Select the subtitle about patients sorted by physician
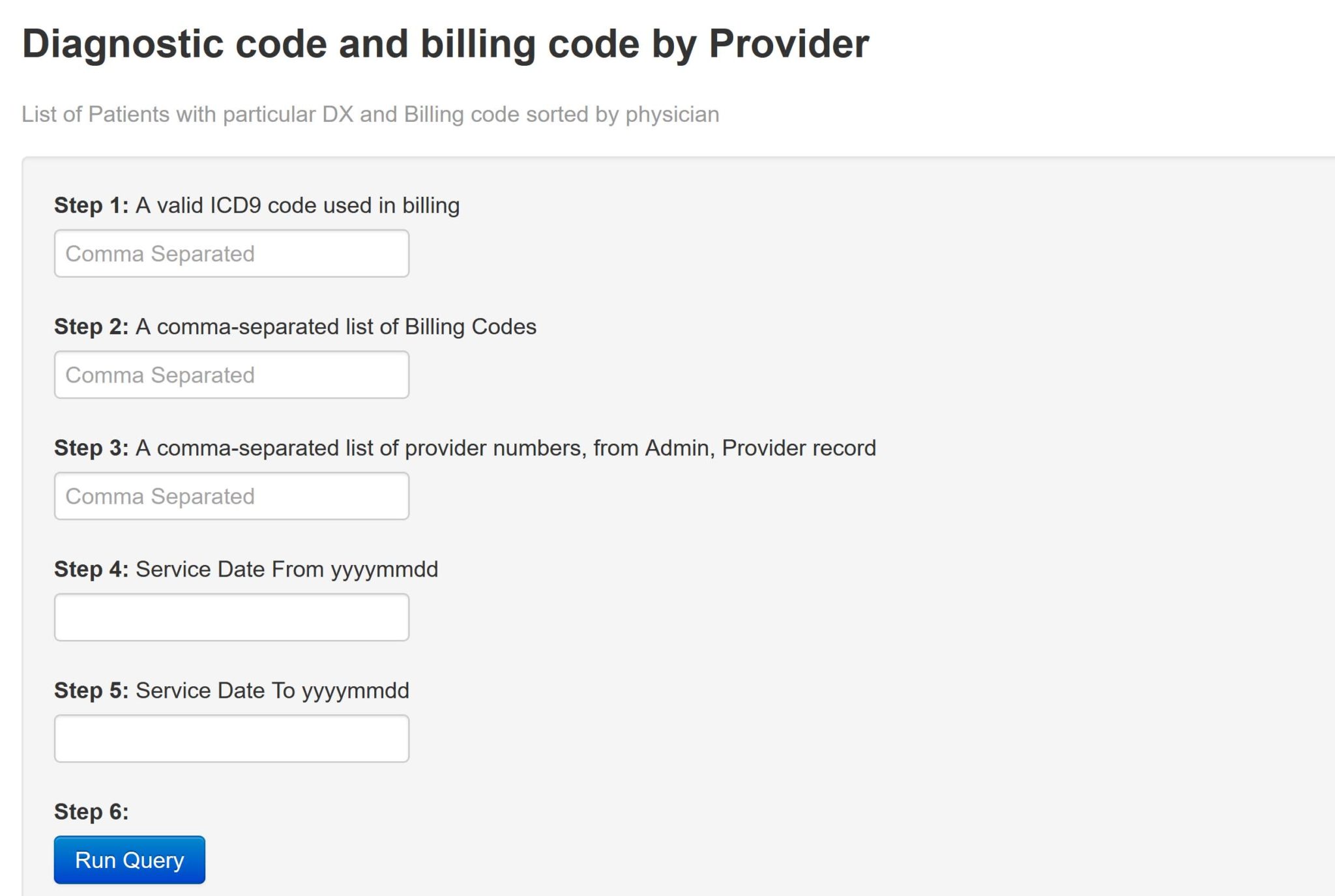The width and height of the screenshot is (1335, 896). pyautogui.click(x=370, y=113)
